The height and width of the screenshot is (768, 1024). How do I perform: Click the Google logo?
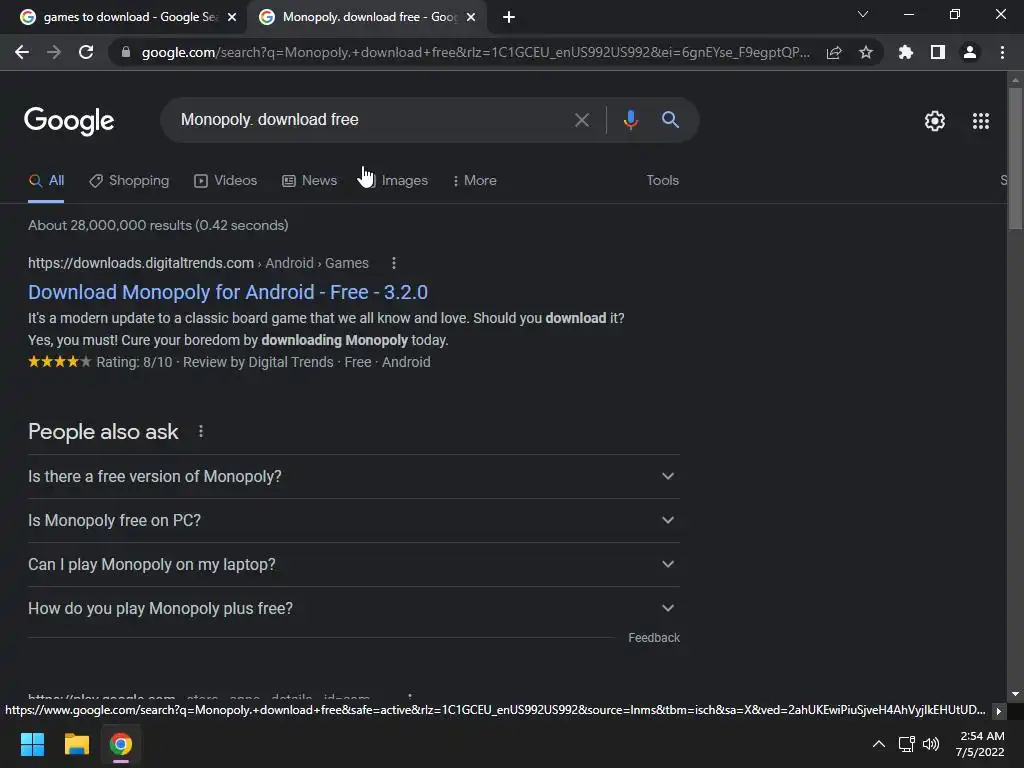tap(69, 121)
